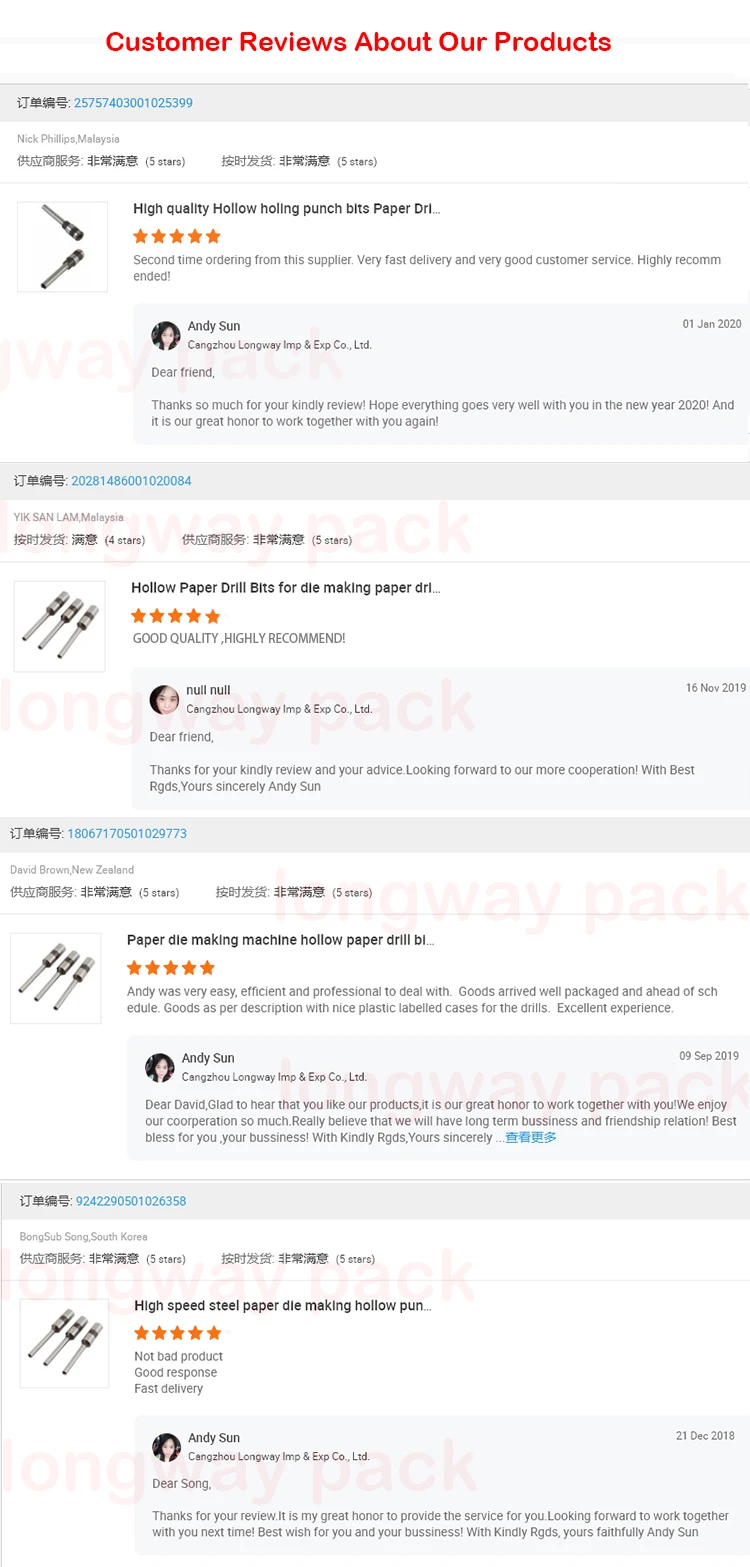Viewport: 750px width, 1567px height.
Task: Open order number 9242290501026358
Action: point(131,1201)
